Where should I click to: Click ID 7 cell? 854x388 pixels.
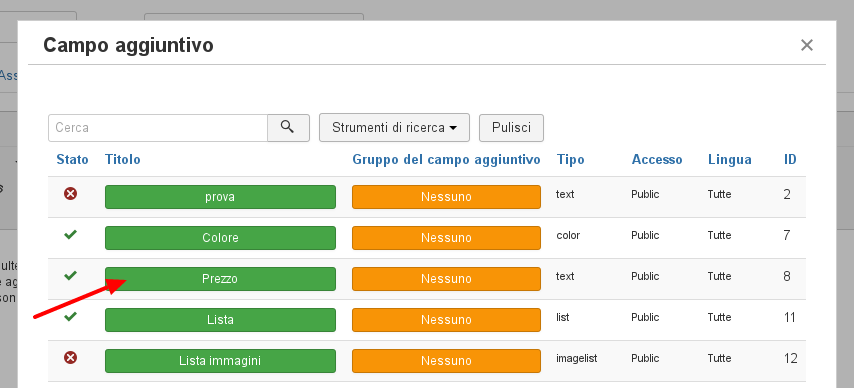[x=787, y=235]
